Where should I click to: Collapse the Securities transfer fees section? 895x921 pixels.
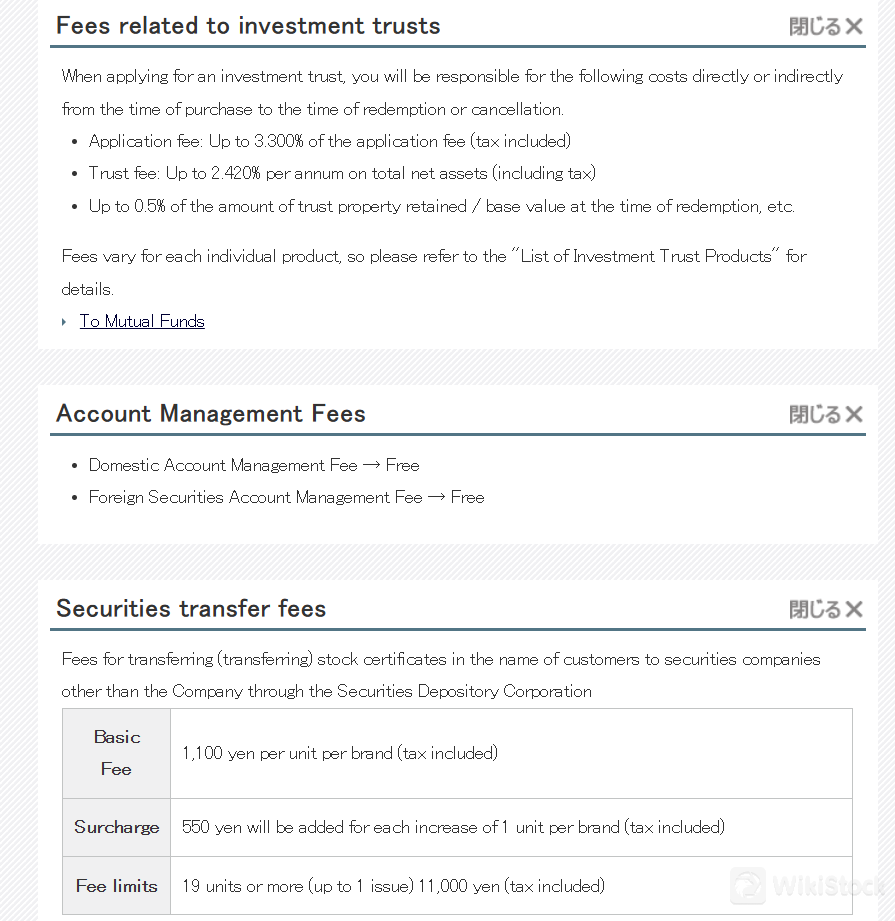point(826,608)
